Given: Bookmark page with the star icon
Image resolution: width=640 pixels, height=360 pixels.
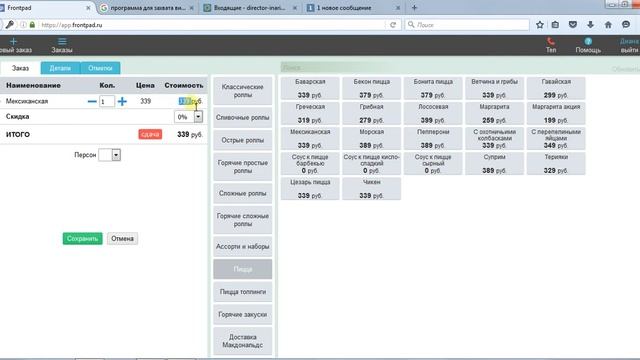Looking at the screenshot, I should (540, 25).
